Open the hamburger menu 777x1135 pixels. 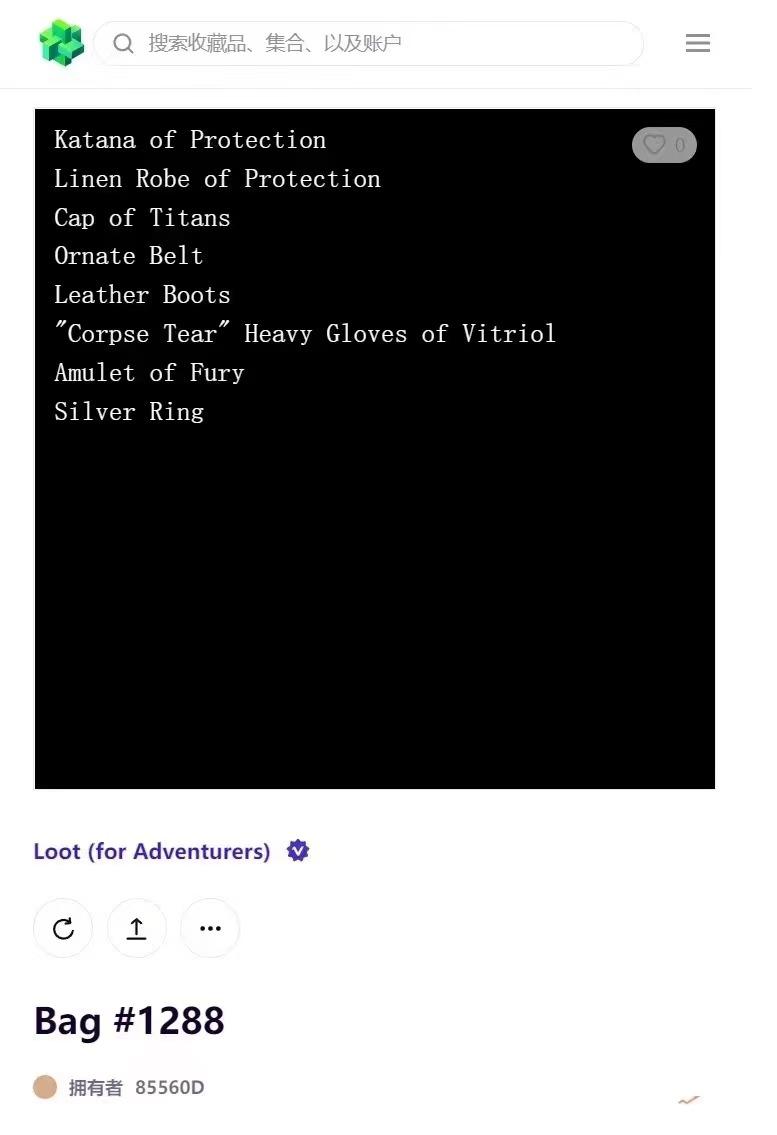[x=698, y=43]
